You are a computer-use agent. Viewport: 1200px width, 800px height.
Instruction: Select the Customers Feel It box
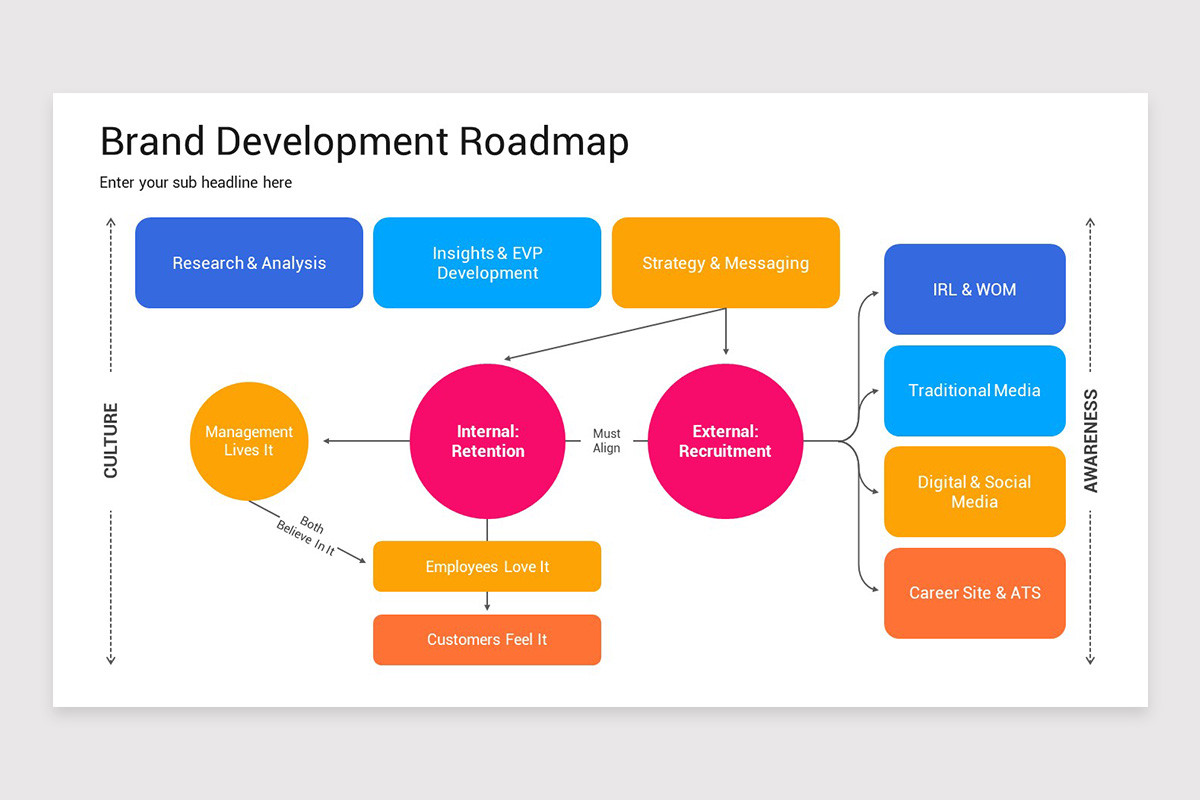click(487, 640)
